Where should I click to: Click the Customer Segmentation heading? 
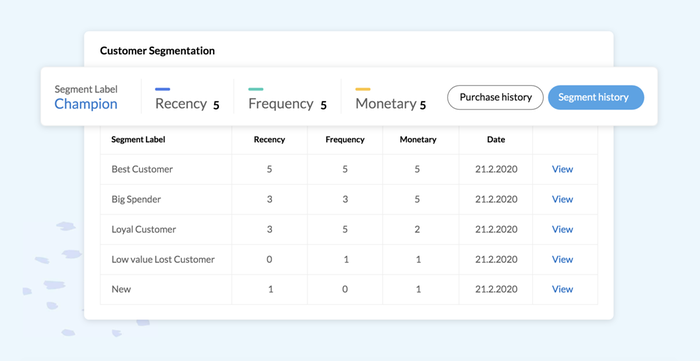pyautogui.click(x=157, y=51)
